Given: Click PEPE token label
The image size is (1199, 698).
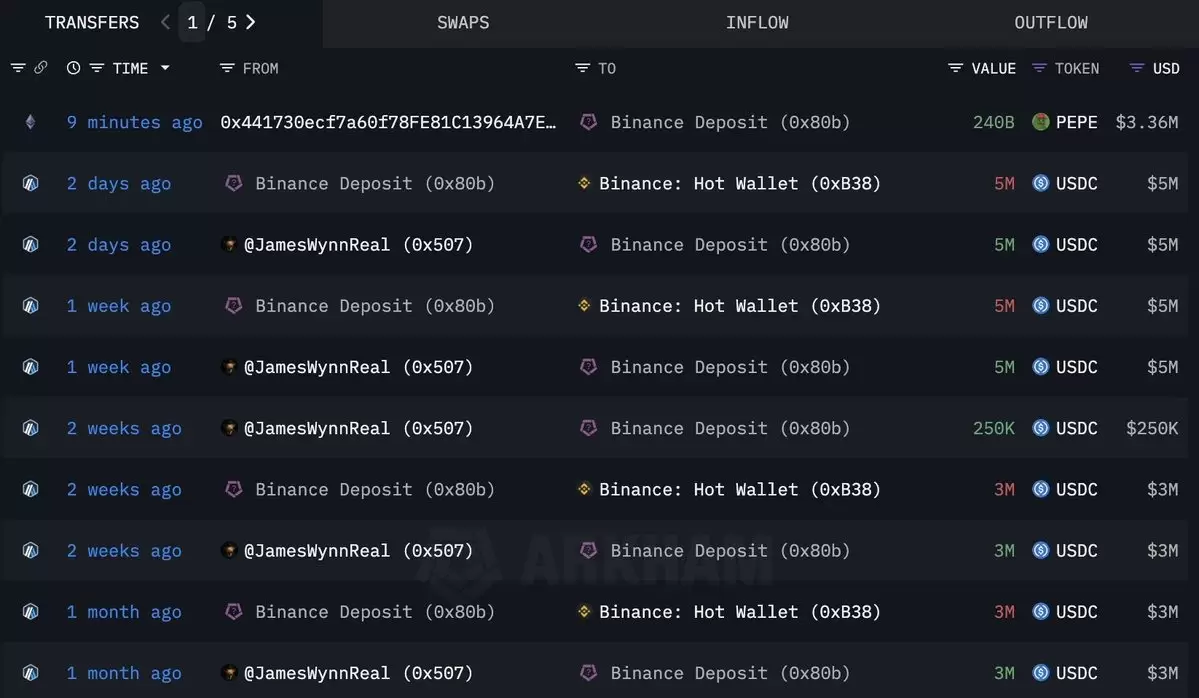Looking at the screenshot, I should tap(1077, 122).
